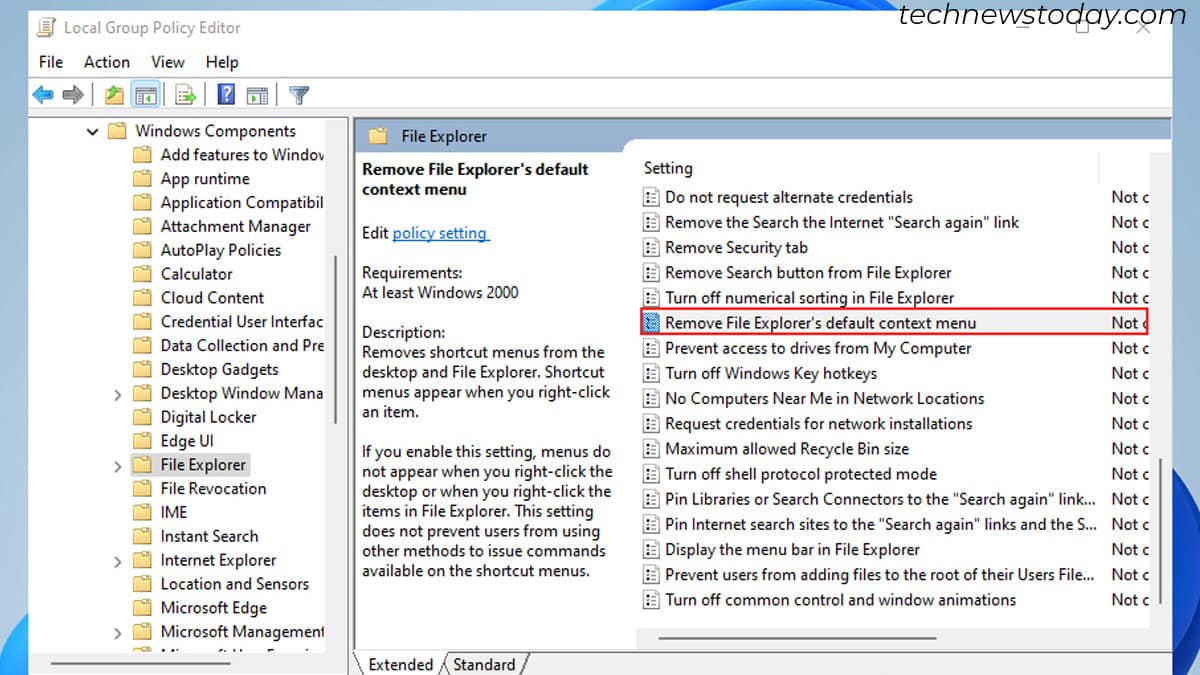The height and width of the screenshot is (675, 1200).
Task: Collapse the Windows Components tree node
Action: point(93,131)
